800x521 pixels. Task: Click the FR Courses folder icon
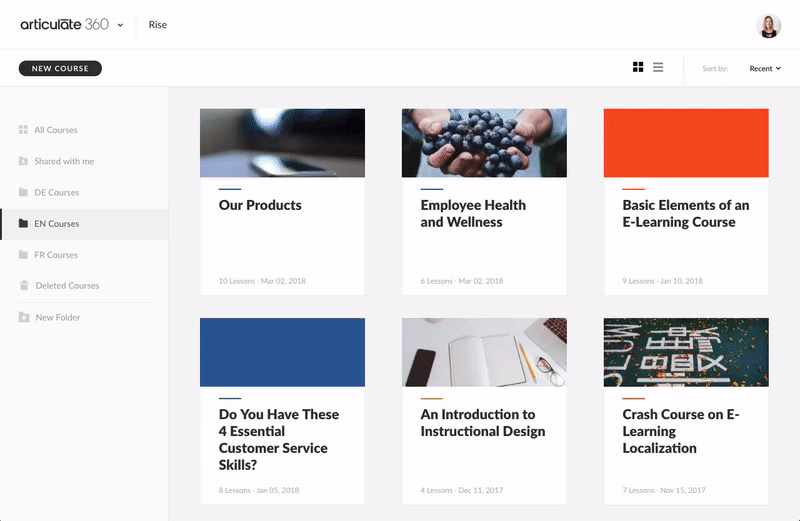click(x=23, y=255)
